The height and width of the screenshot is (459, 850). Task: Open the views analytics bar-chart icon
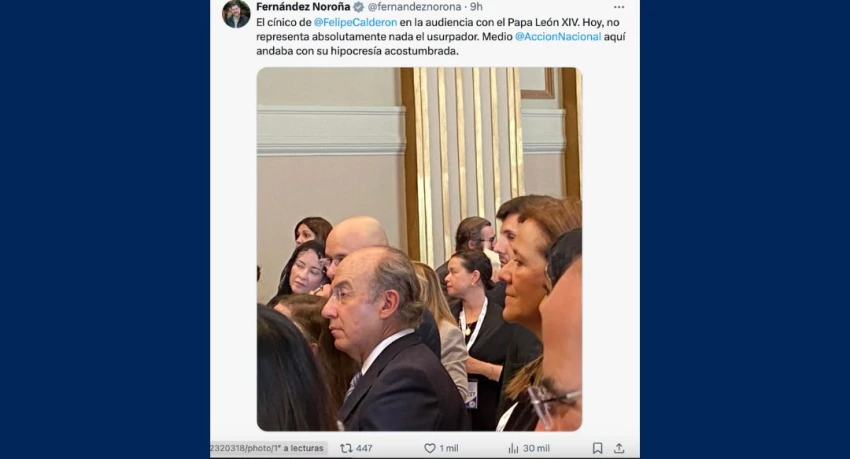[x=513, y=448]
